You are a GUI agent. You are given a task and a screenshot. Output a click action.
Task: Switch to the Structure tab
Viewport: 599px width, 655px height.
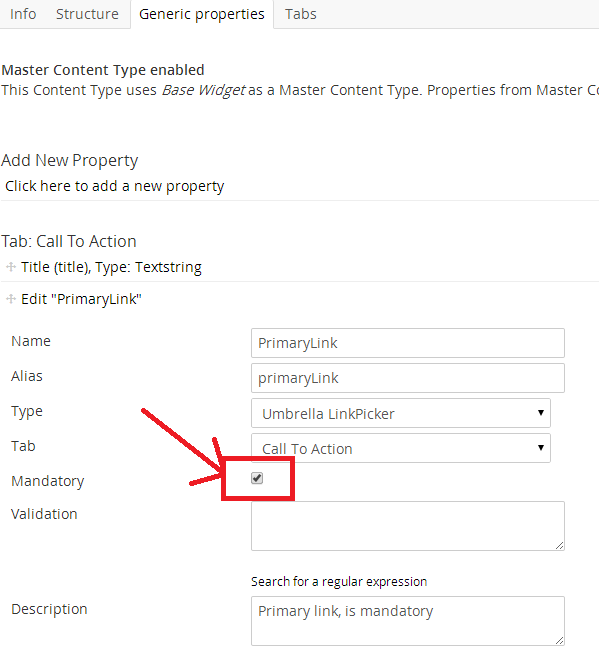87,14
